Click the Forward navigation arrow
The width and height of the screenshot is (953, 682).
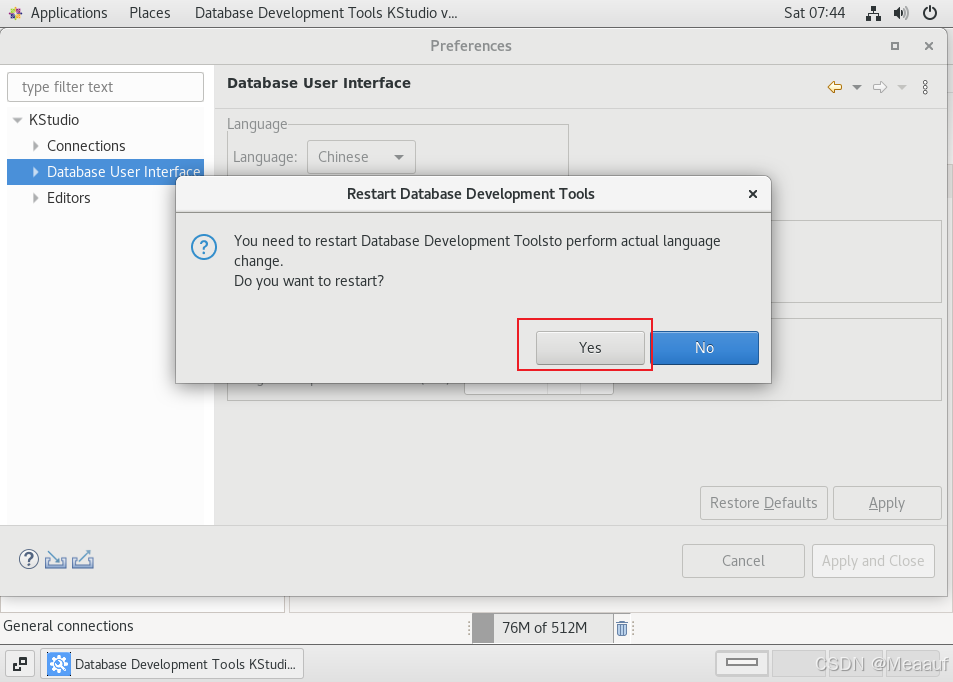pos(880,87)
